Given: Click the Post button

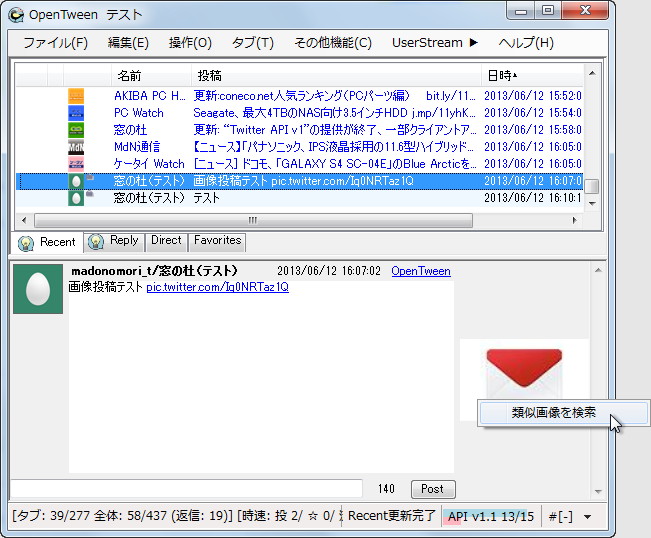Looking at the screenshot, I should 433,489.
